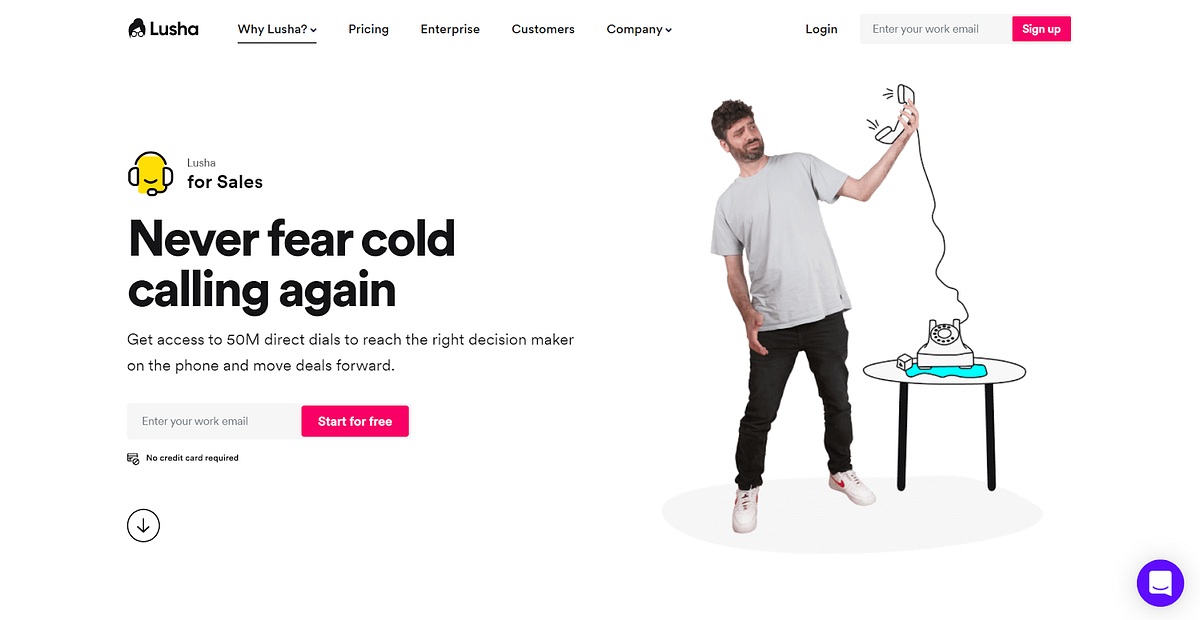The height and width of the screenshot is (620, 1200).
Task: Click the down arrow circle icon
Action: pos(144,525)
